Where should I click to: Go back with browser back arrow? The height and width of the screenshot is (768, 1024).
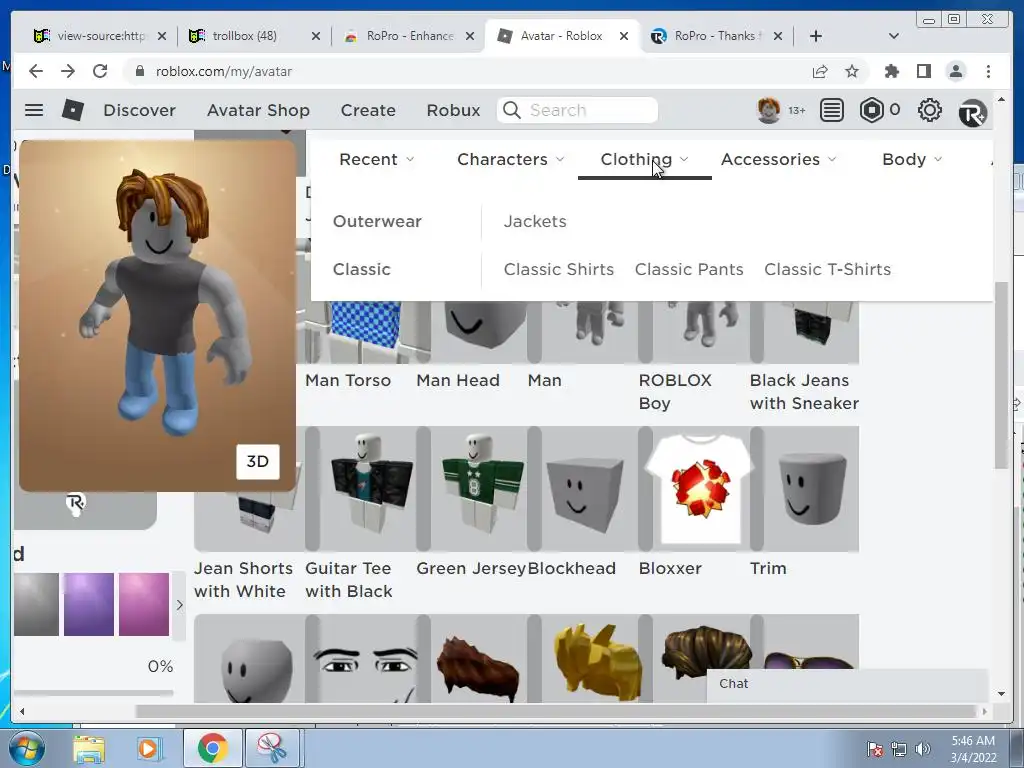[x=36, y=71]
